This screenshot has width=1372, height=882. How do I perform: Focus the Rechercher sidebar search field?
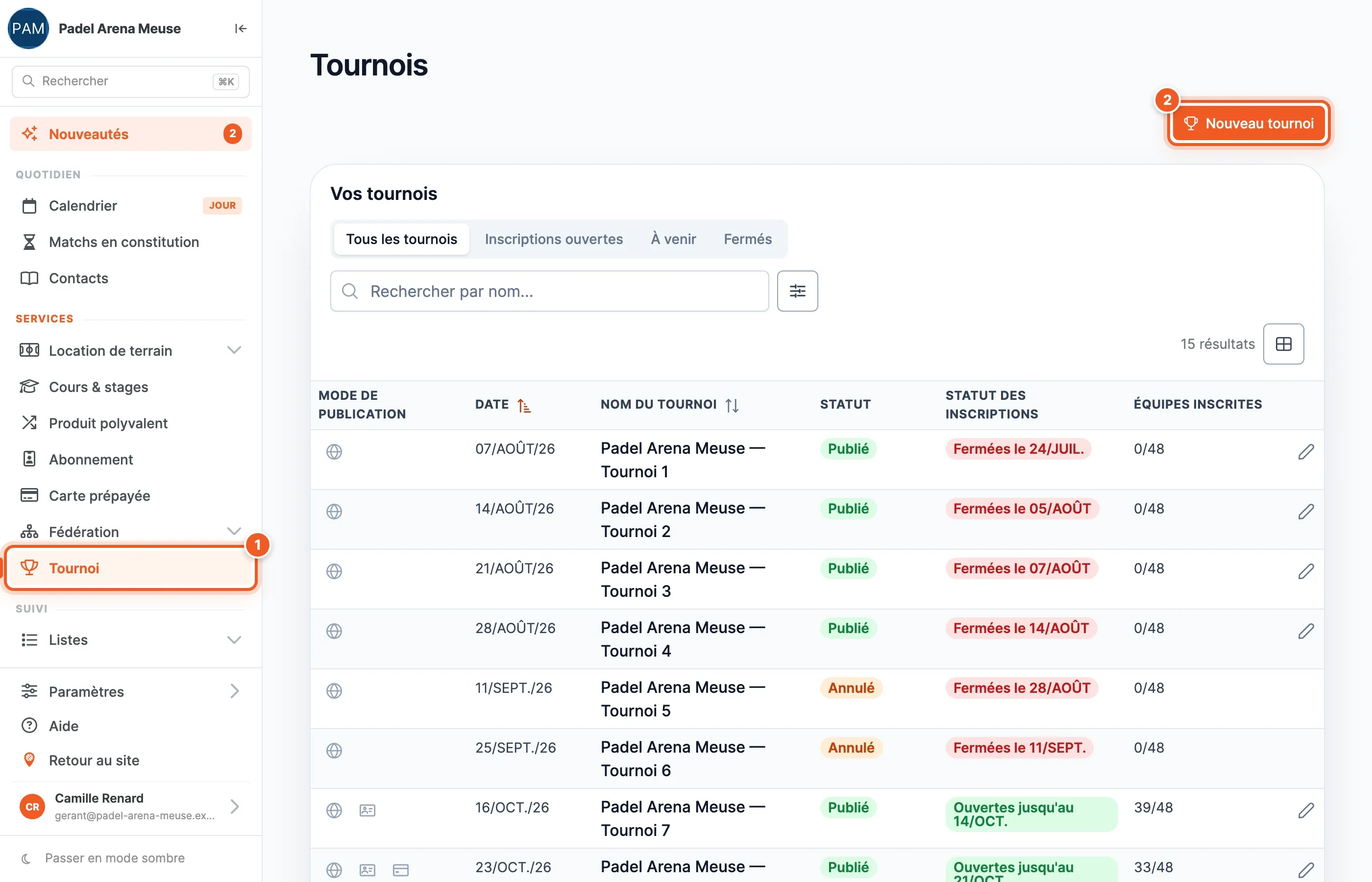click(x=130, y=81)
